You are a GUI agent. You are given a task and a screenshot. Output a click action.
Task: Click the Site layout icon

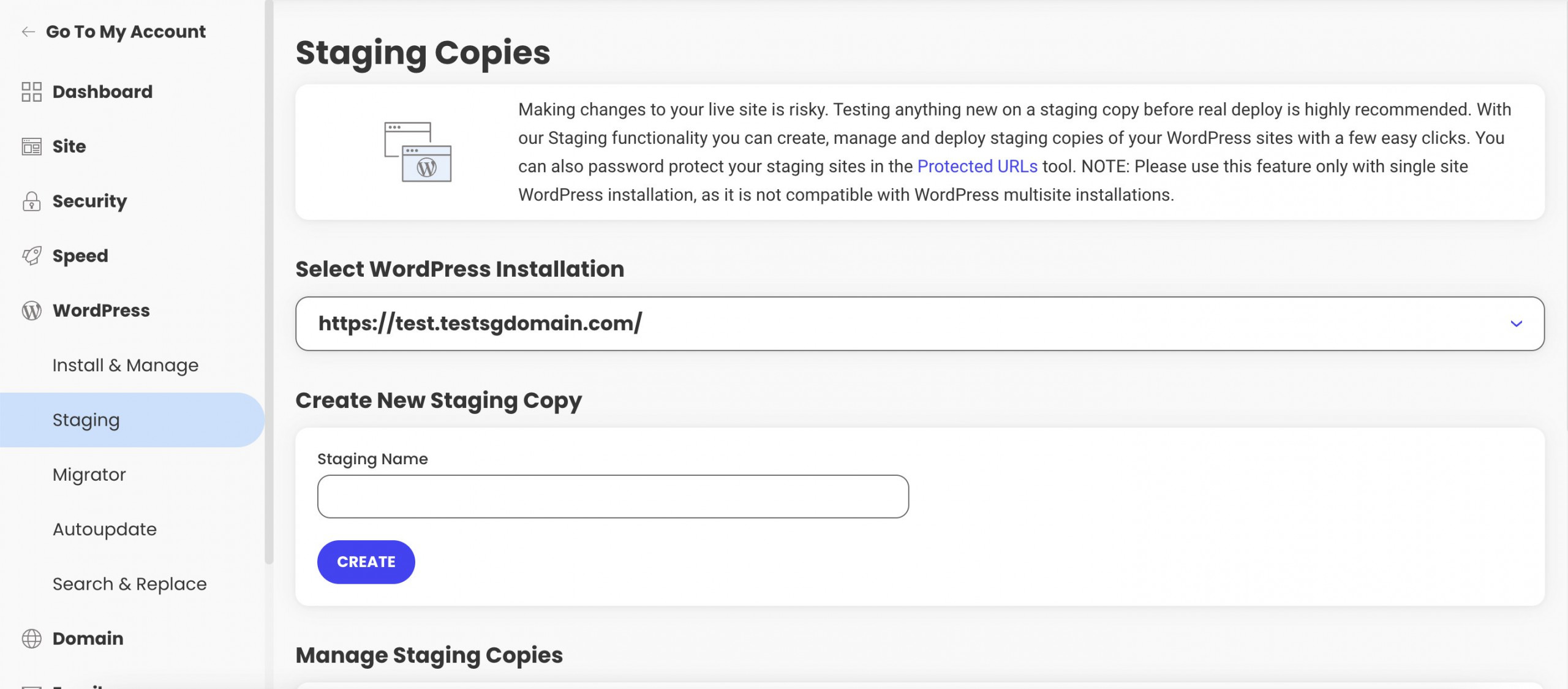point(31,146)
